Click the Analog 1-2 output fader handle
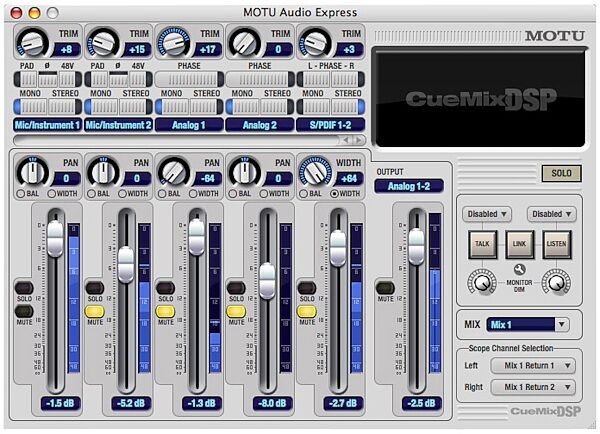 click(416, 247)
